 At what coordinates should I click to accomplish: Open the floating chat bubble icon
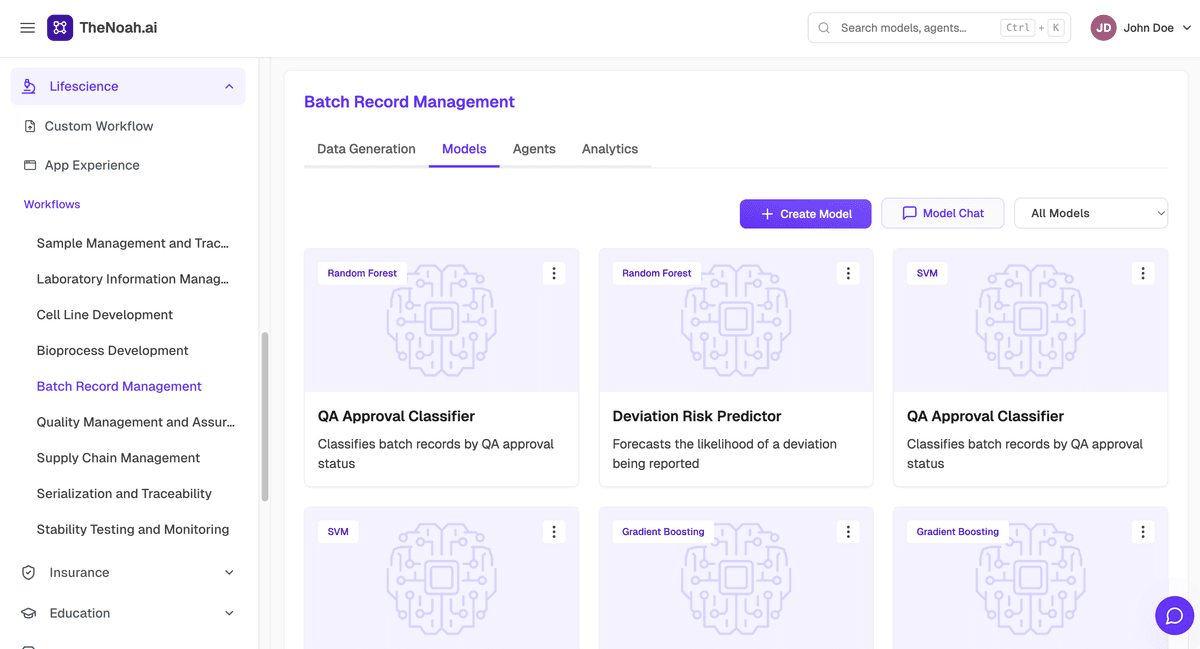point(1174,615)
